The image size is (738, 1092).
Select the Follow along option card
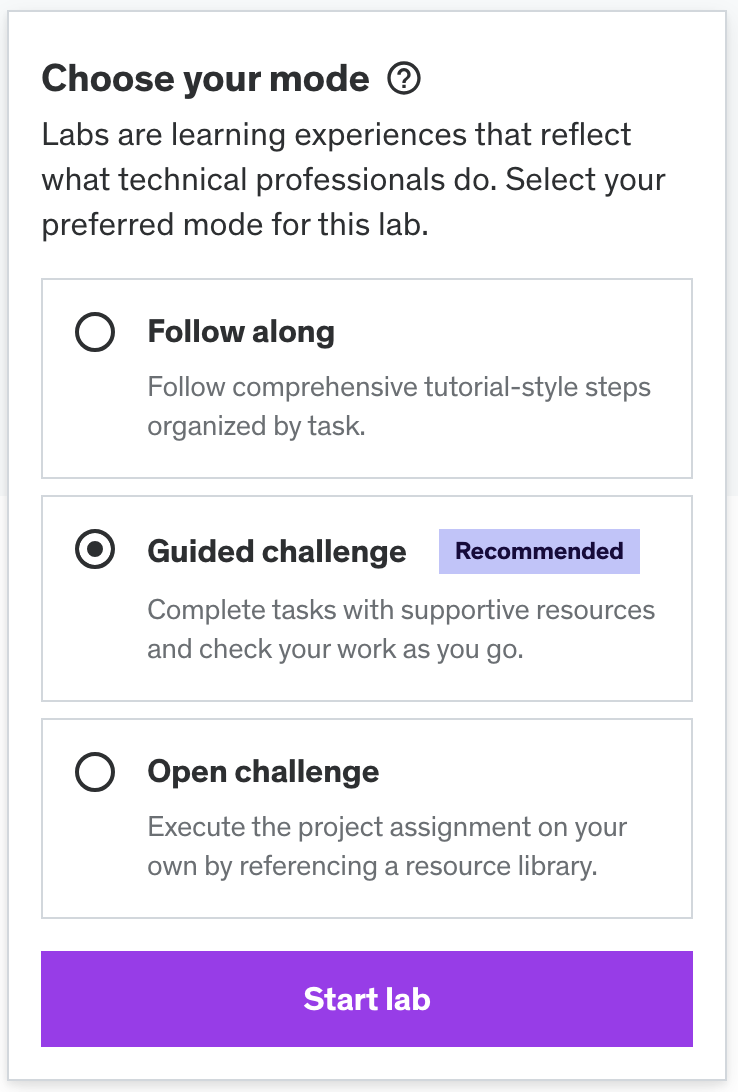pos(367,377)
